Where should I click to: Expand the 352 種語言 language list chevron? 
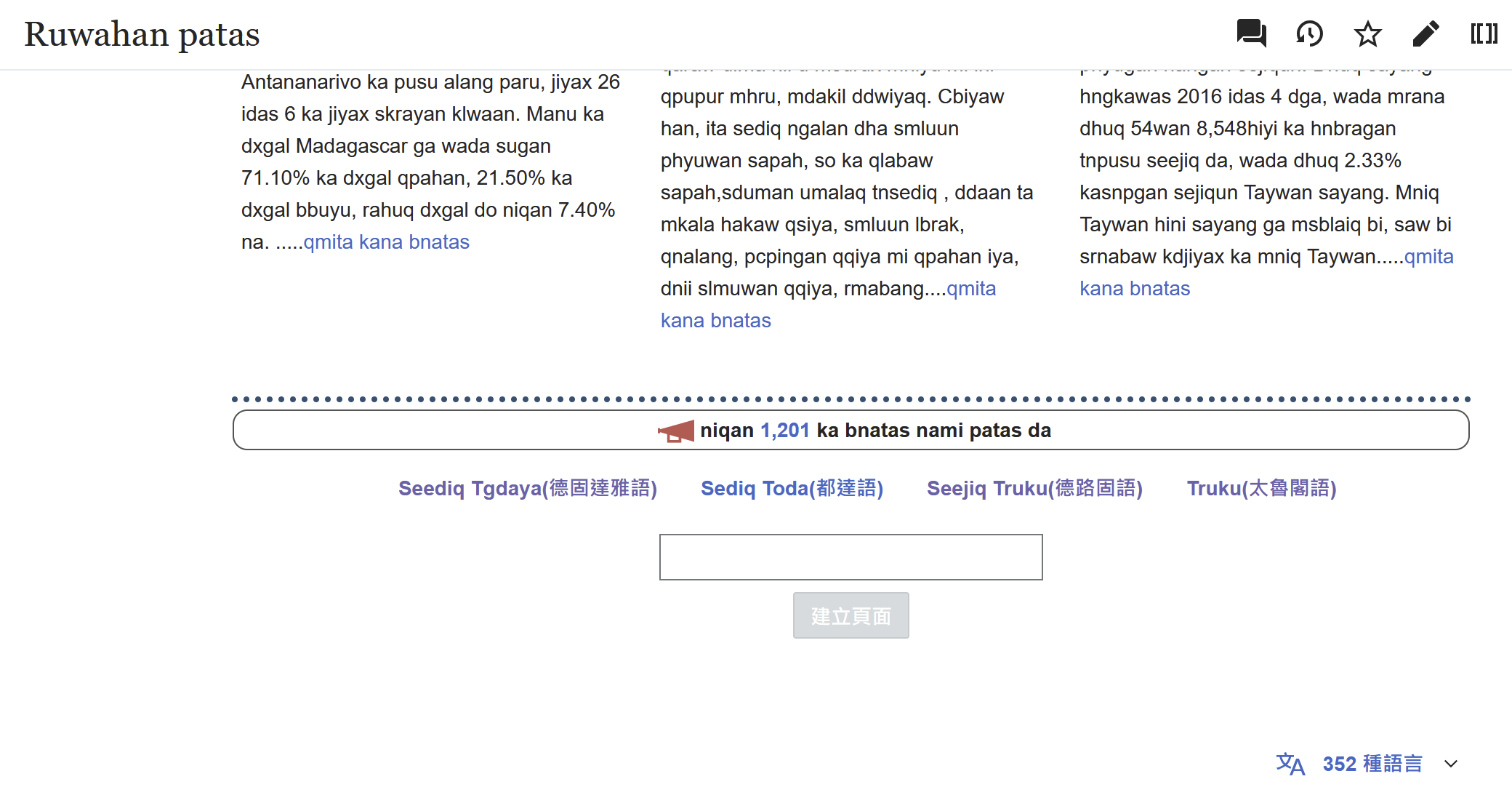1451,764
